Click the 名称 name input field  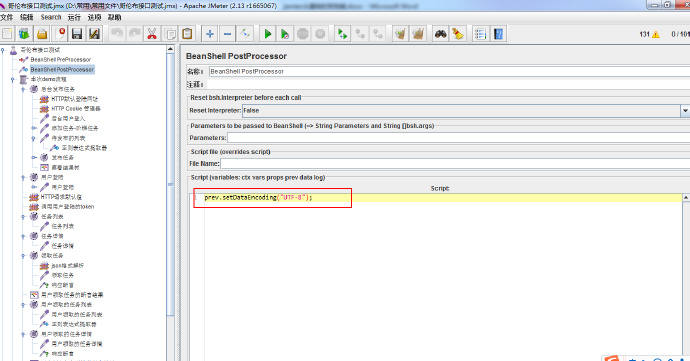point(449,71)
